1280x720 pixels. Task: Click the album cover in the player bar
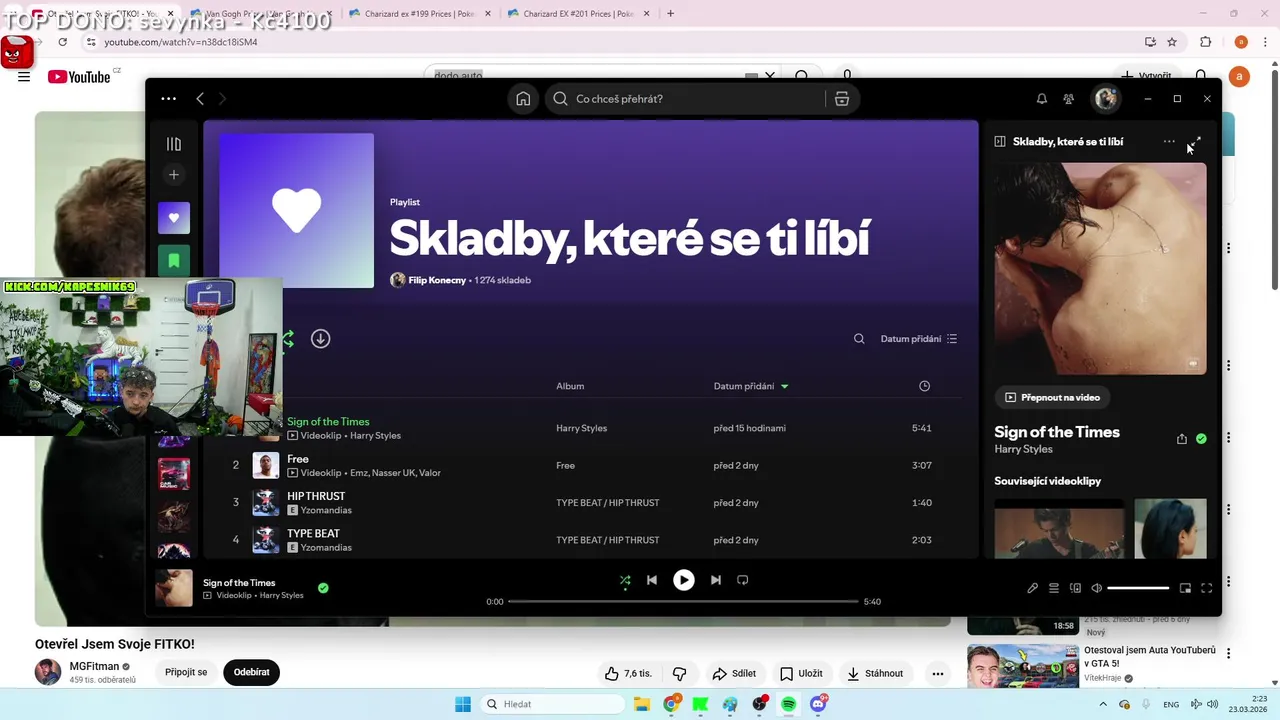point(174,588)
